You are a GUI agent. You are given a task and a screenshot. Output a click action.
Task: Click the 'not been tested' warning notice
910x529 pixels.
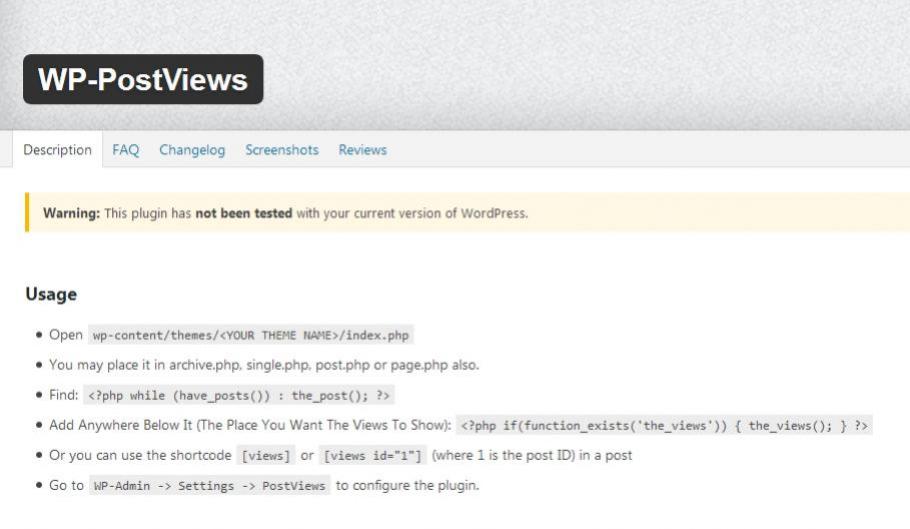coord(467,213)
